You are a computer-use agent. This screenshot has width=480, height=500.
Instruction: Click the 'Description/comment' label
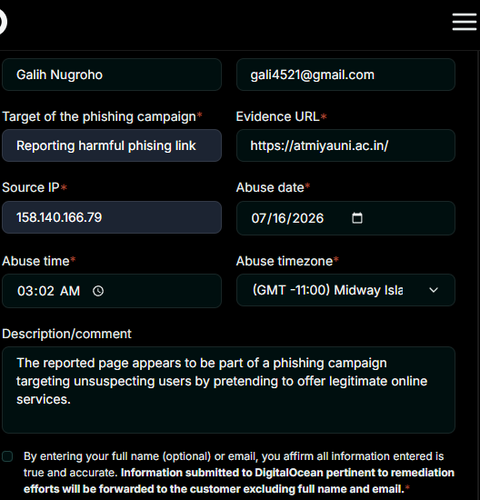[x=67, y=334]
